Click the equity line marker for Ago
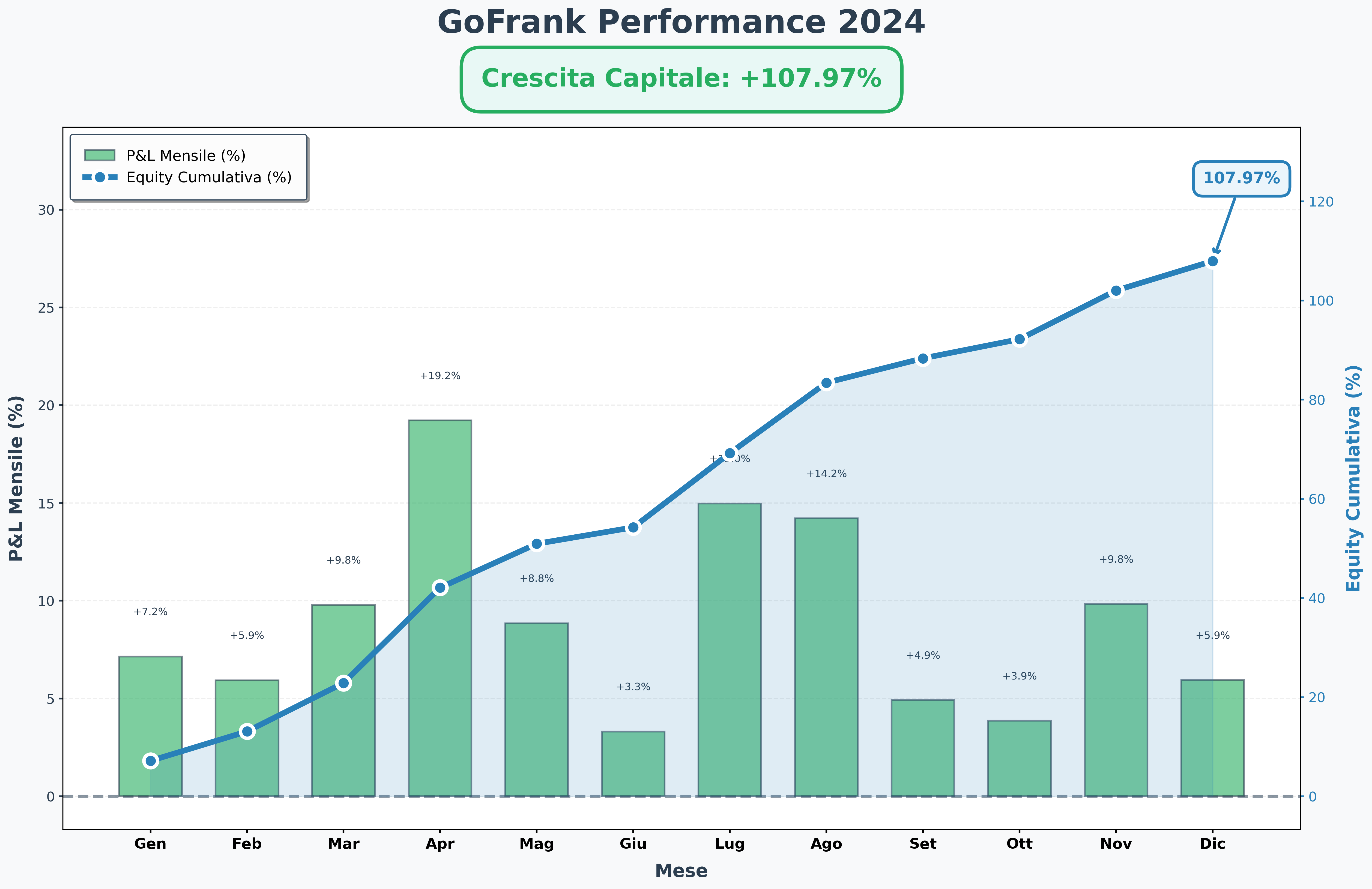Screen dimensions: 1372x889 point(827,383)
